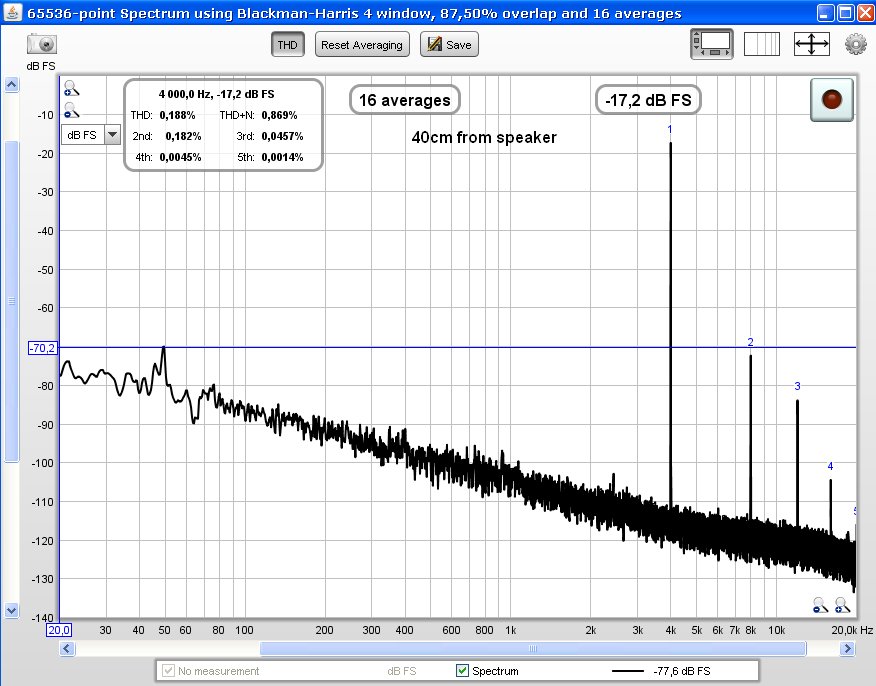Open the dB FS units dropdown

tap(91, 135)
